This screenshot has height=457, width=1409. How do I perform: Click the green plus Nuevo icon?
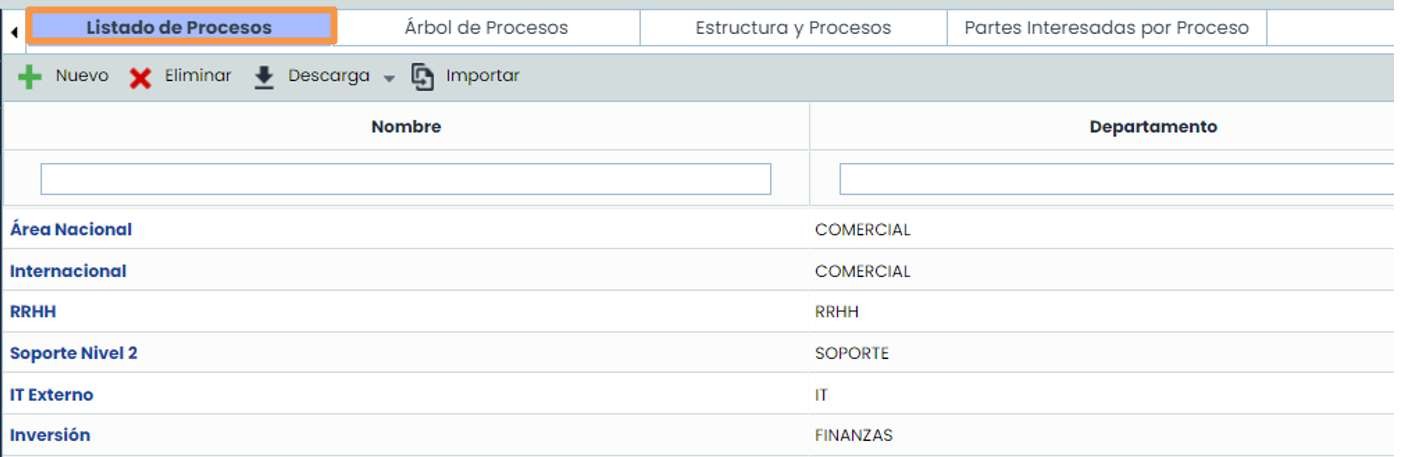(30, 77)
